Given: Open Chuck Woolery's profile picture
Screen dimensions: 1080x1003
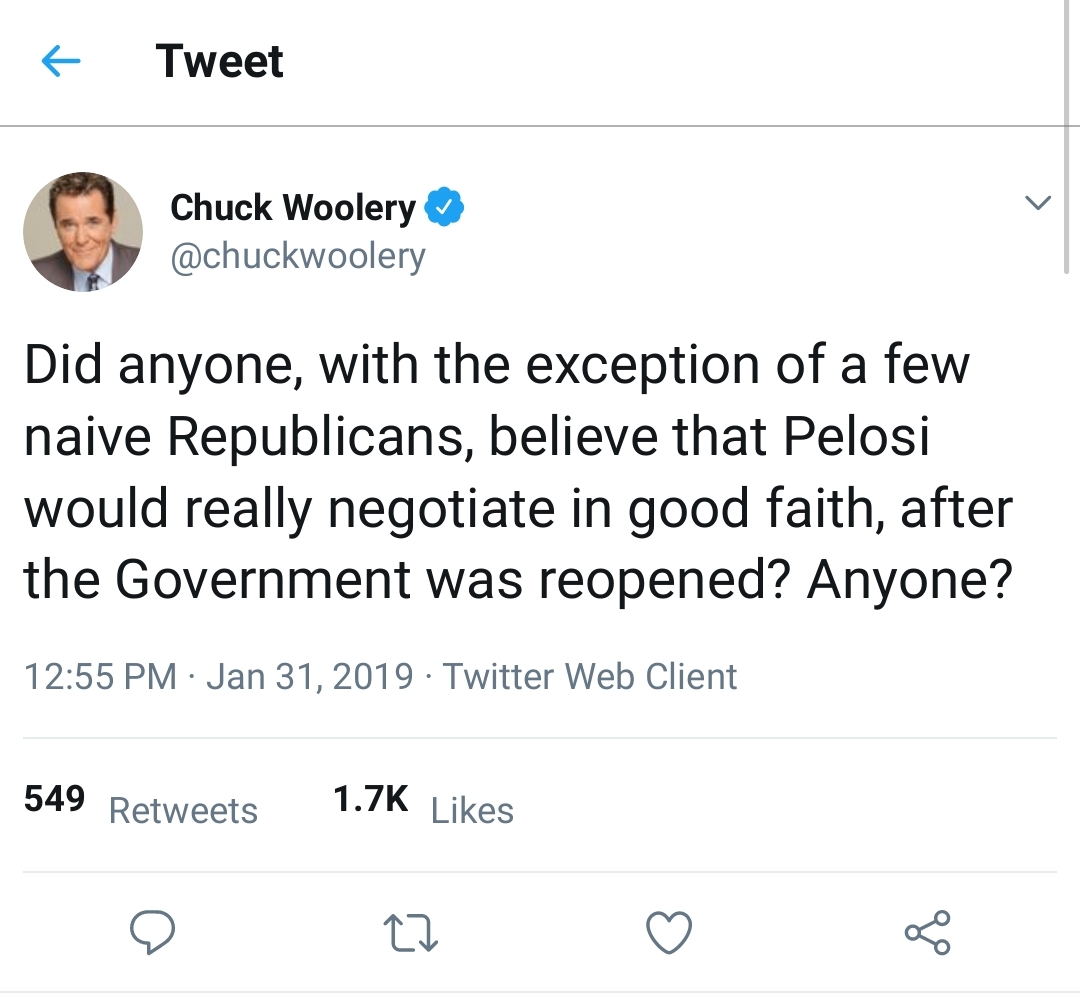Looking at the screenshot, I should click(83, 232).
